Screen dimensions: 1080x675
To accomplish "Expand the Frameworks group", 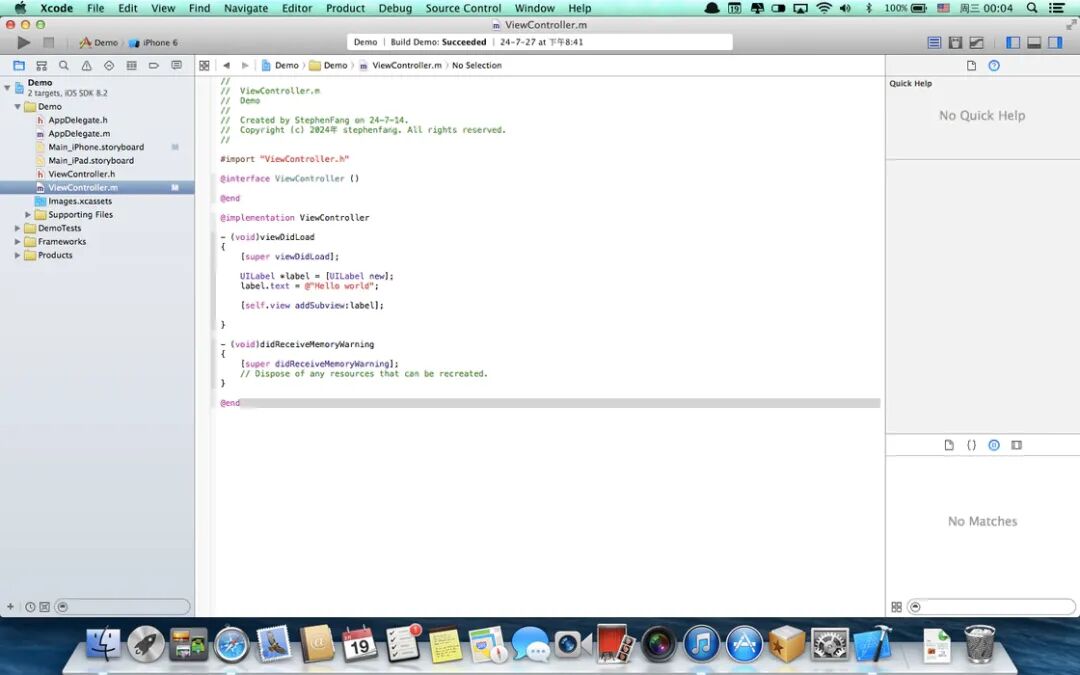I will 17,242.
